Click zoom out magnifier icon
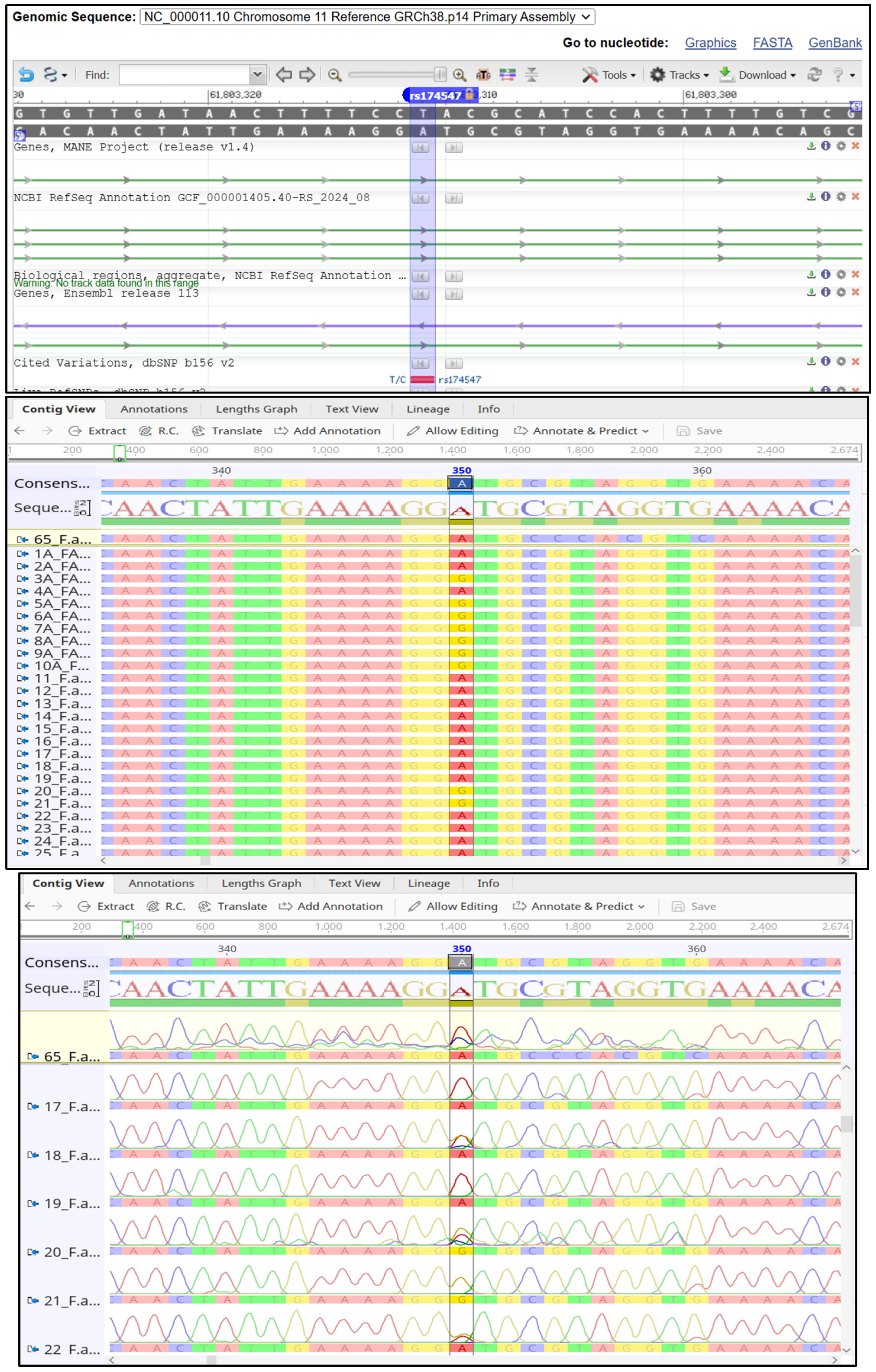The image size is (876, 1372). (335, 75)
